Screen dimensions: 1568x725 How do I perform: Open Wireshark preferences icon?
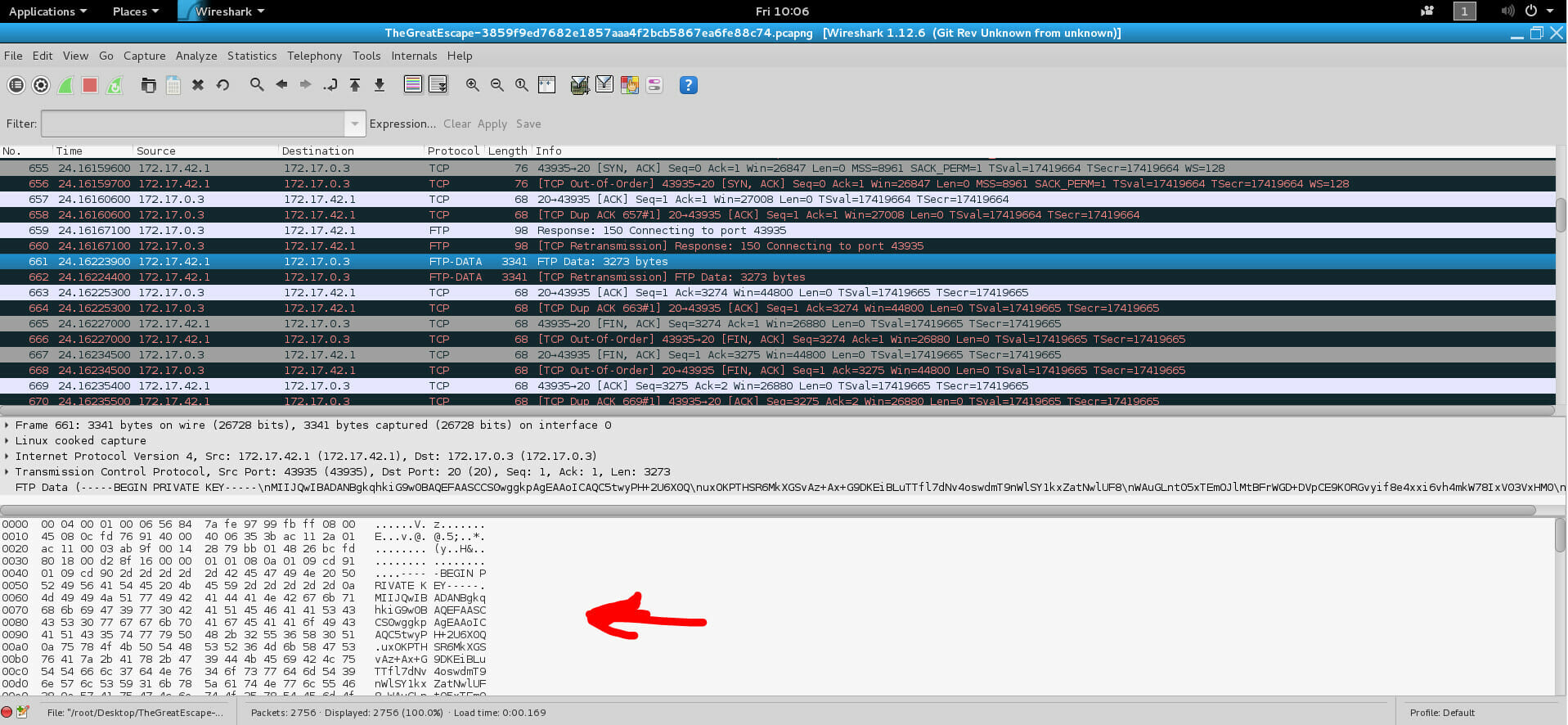[x=654, y=84]
